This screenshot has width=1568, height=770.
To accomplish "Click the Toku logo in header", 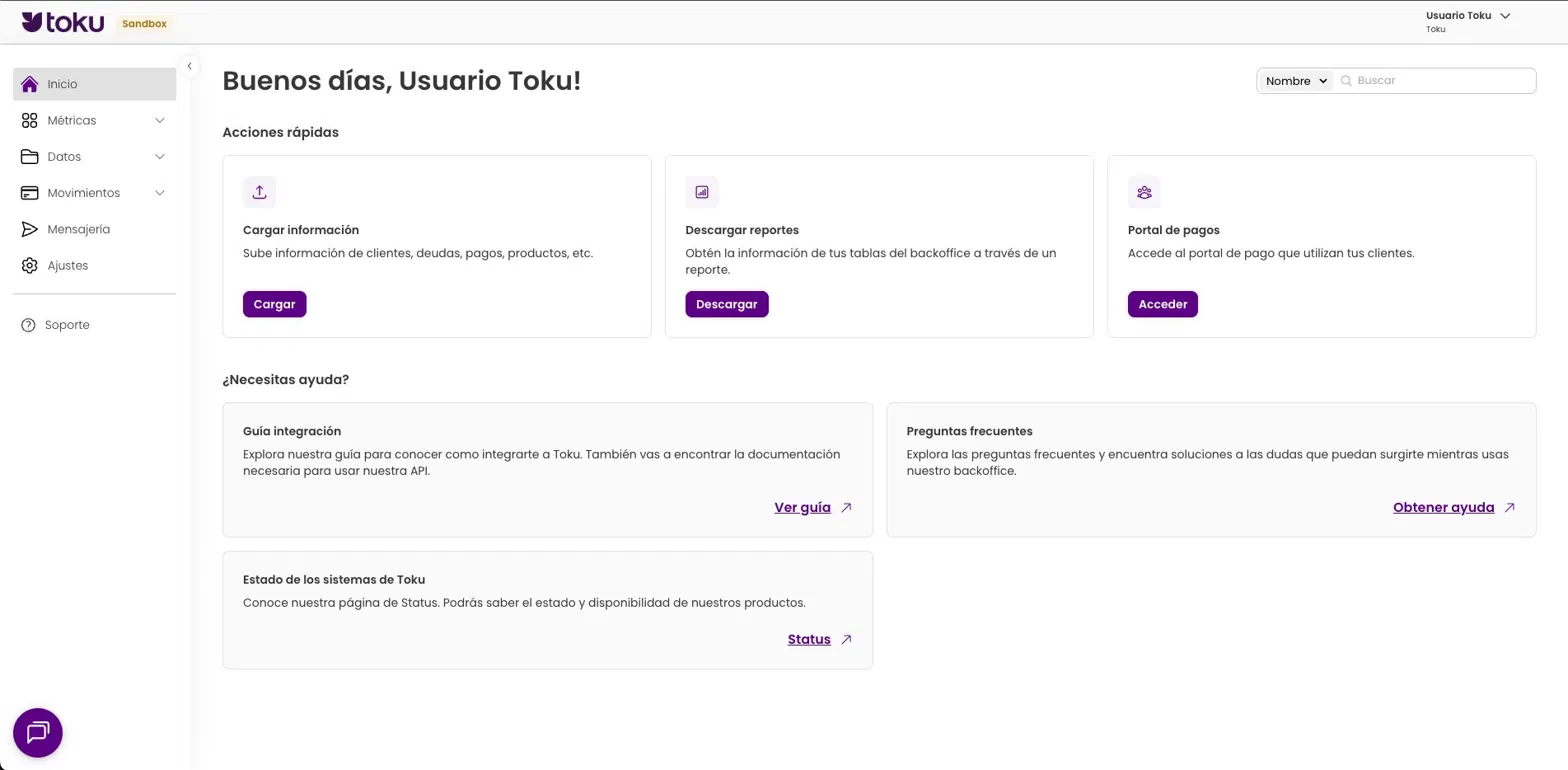I will click(62, 22).
